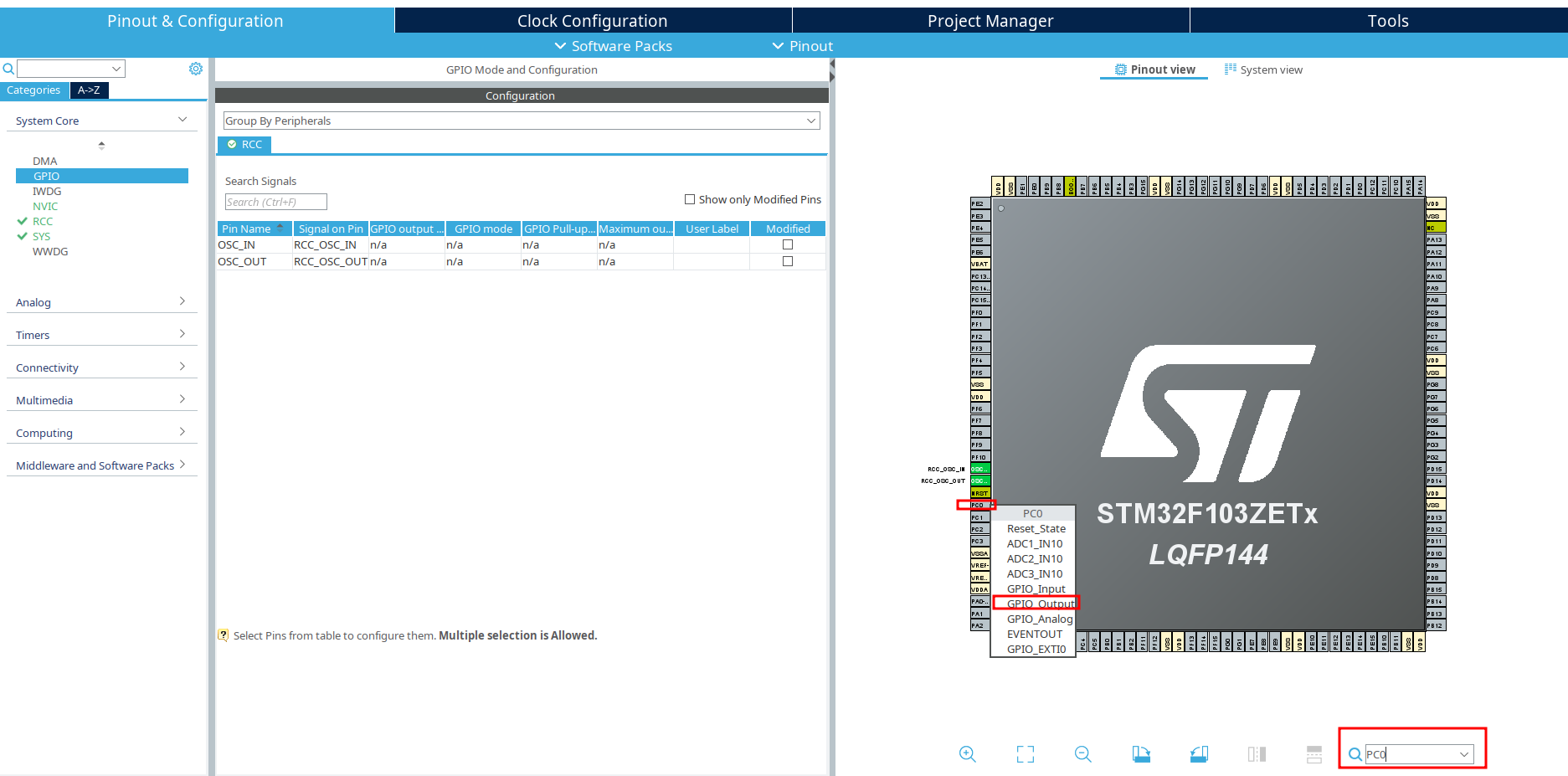Sort table by the Pin Name column
The image size is (1568, 776).
(x=248, y=228)
